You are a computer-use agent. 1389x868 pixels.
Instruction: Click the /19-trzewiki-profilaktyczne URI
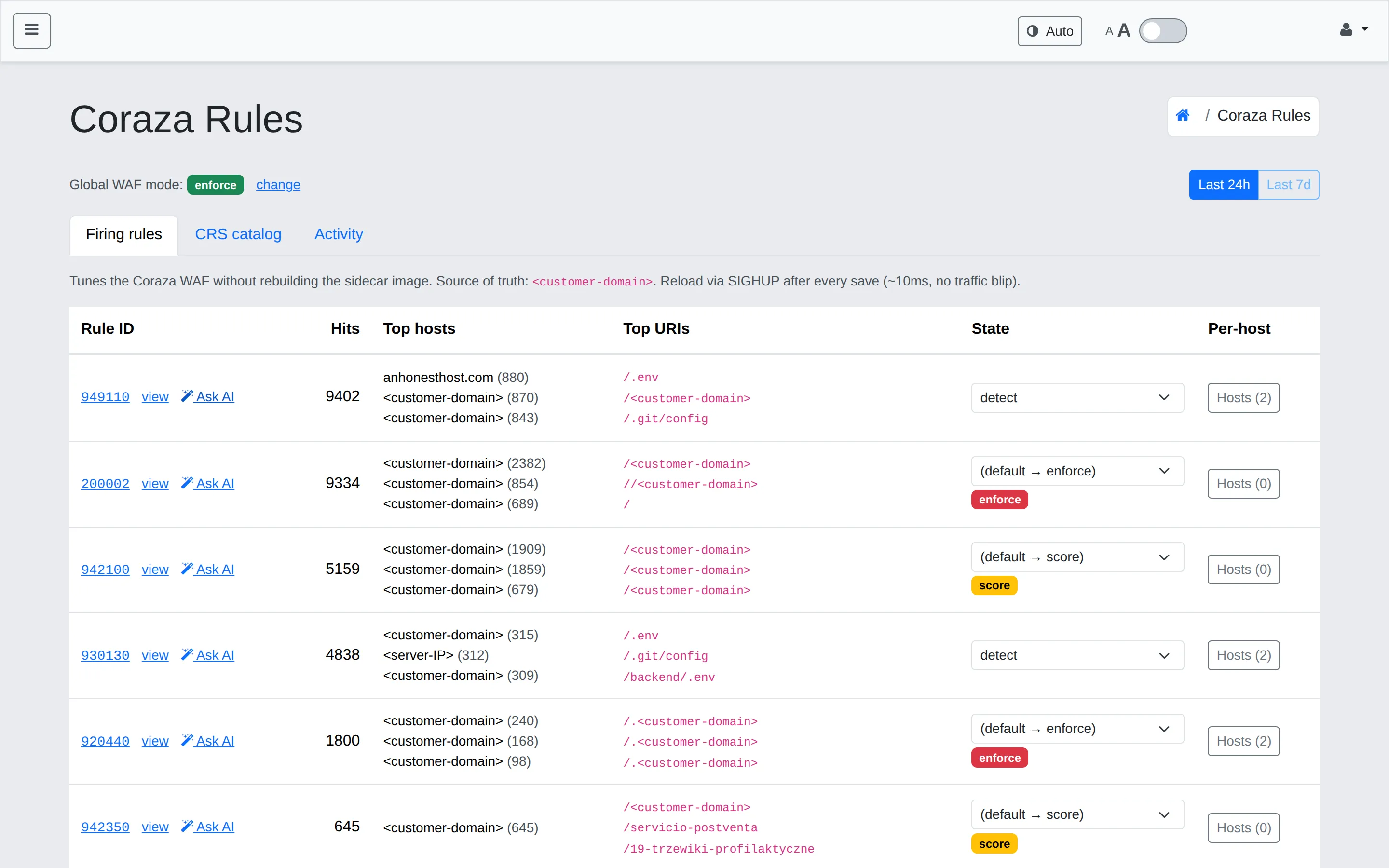(719, 849)
